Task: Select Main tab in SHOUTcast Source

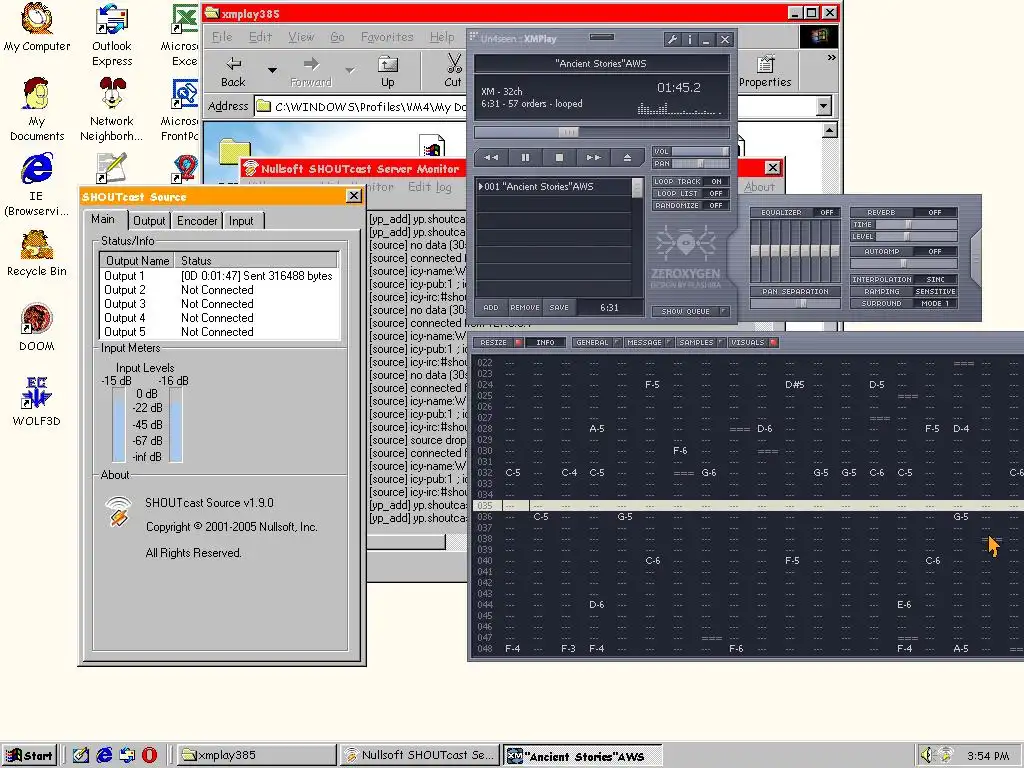Action: [103, 219]
